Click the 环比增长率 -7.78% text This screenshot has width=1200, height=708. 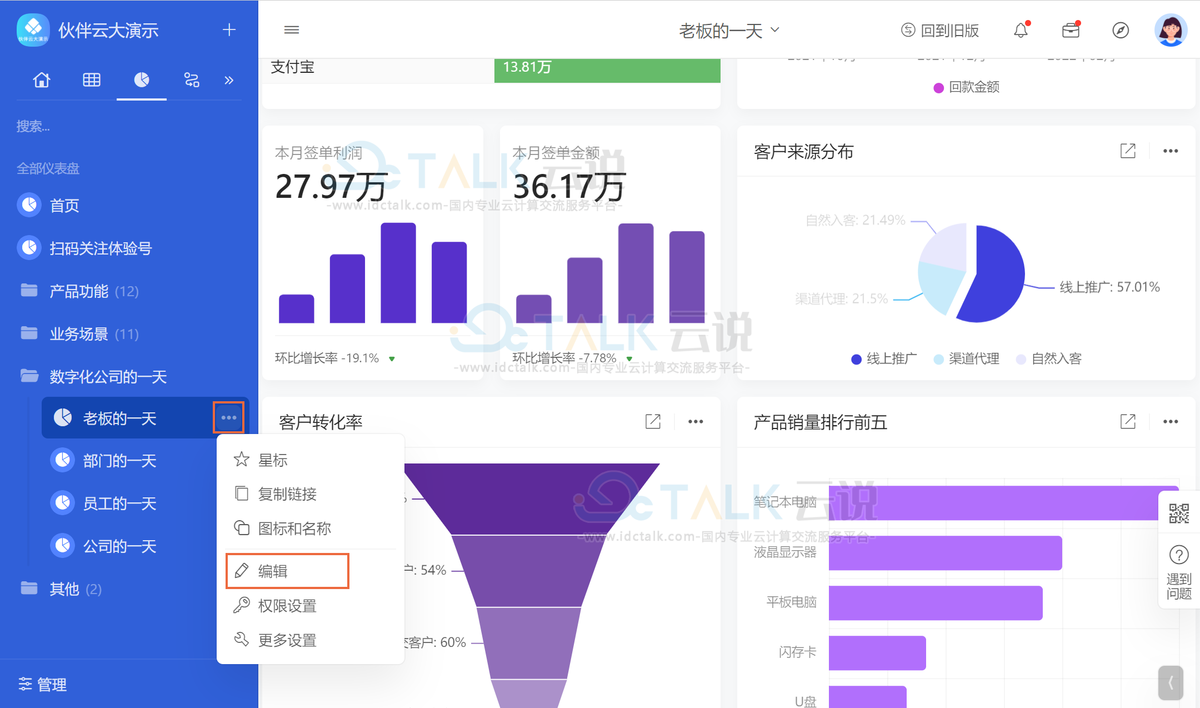564,357
